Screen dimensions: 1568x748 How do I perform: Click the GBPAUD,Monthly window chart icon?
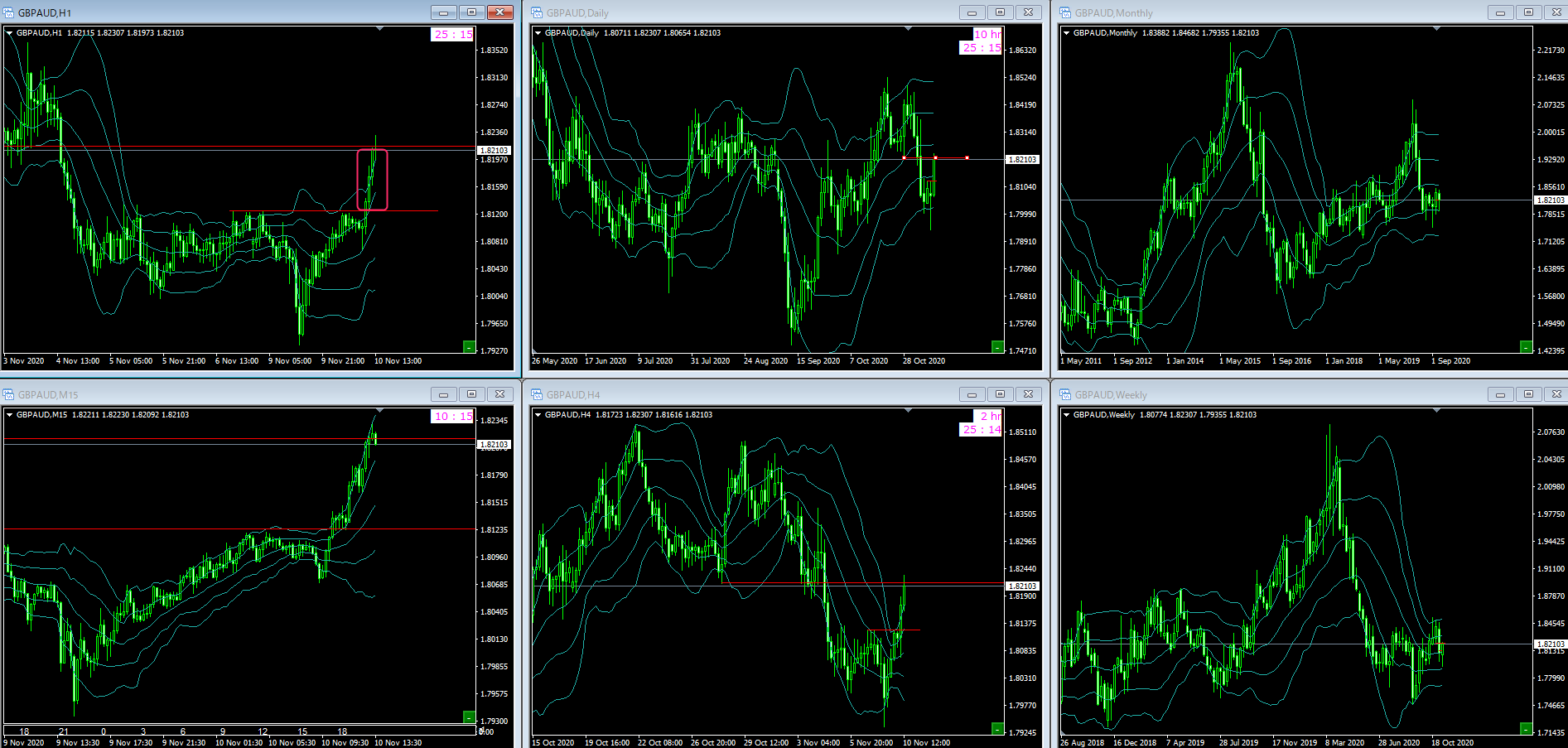(1065, 12)
